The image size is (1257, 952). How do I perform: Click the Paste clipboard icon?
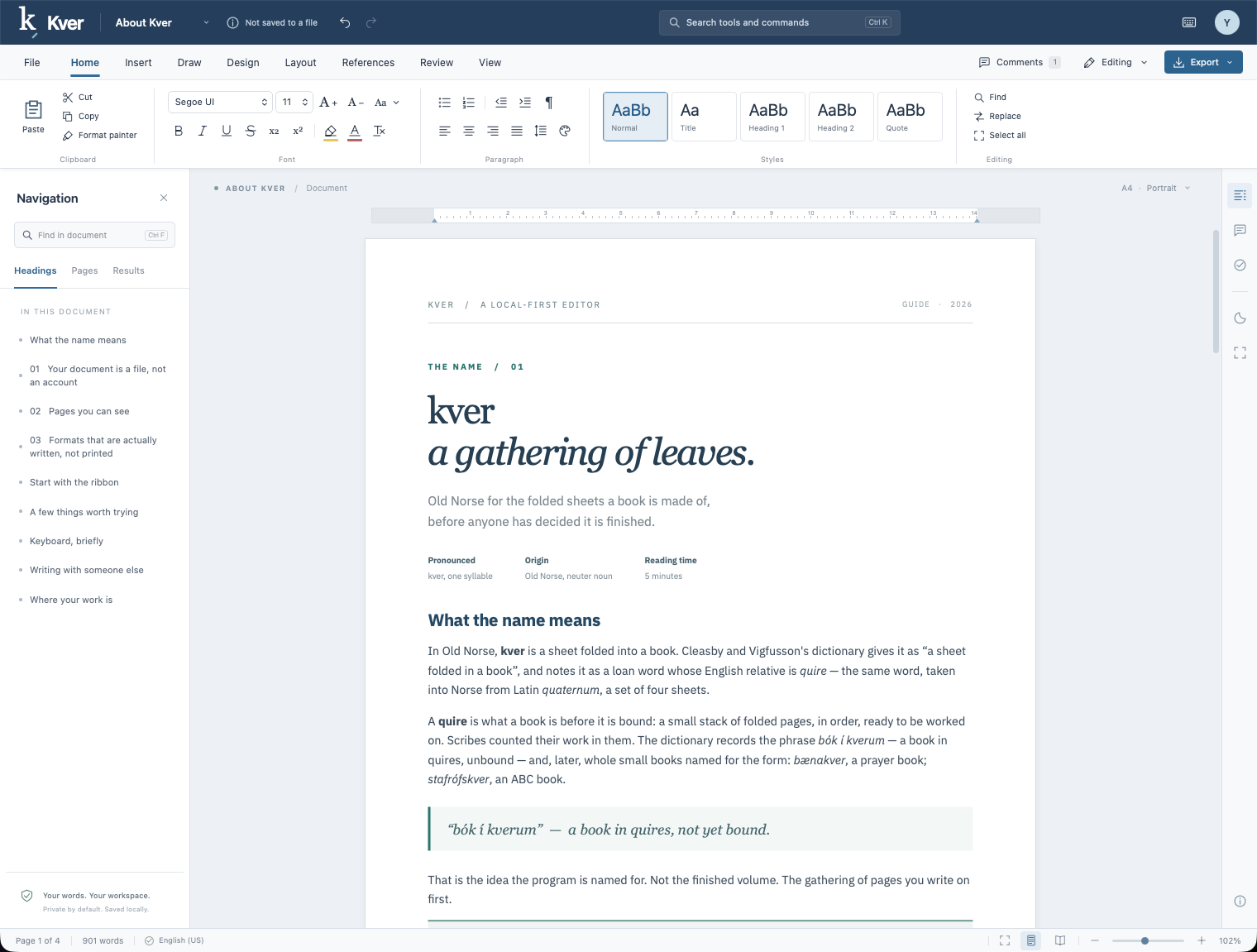(33, 116)
